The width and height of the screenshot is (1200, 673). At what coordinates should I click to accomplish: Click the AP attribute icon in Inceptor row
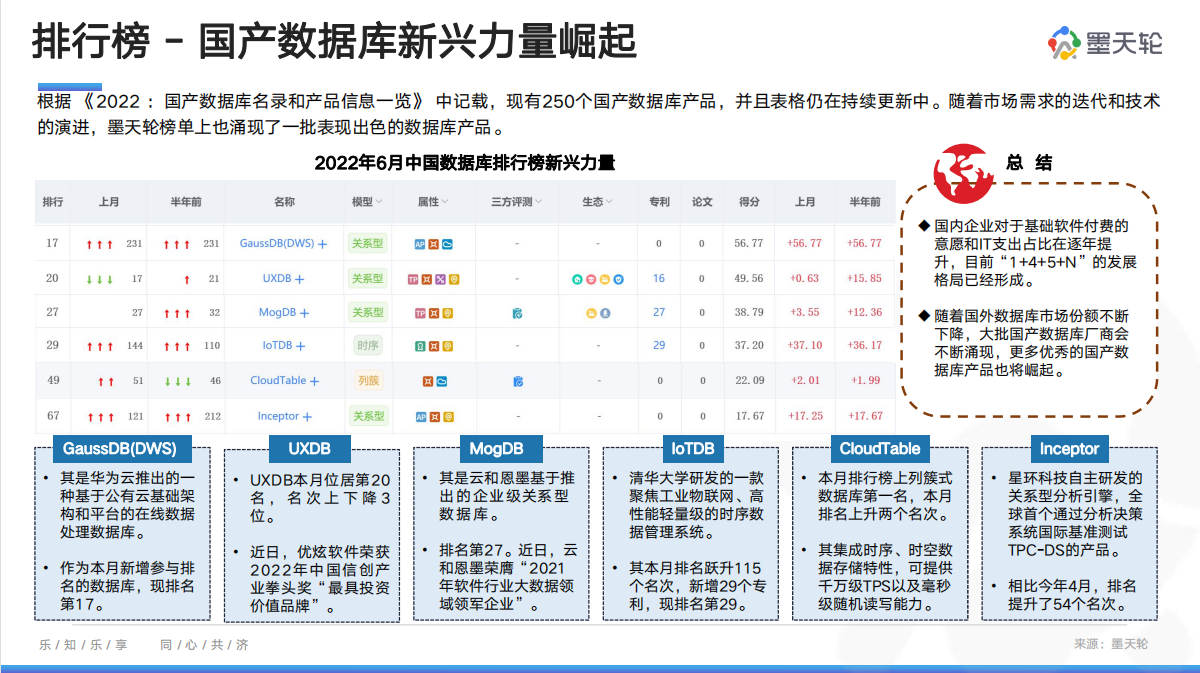[x=421, y=417]
